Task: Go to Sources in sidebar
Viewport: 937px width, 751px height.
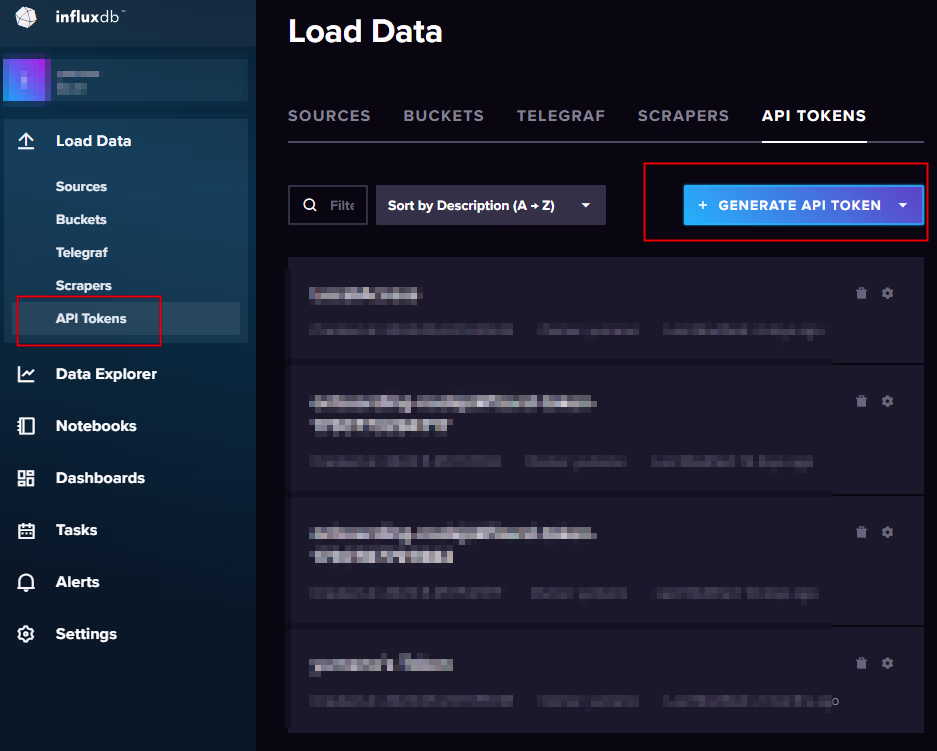Action: point(81,186)
